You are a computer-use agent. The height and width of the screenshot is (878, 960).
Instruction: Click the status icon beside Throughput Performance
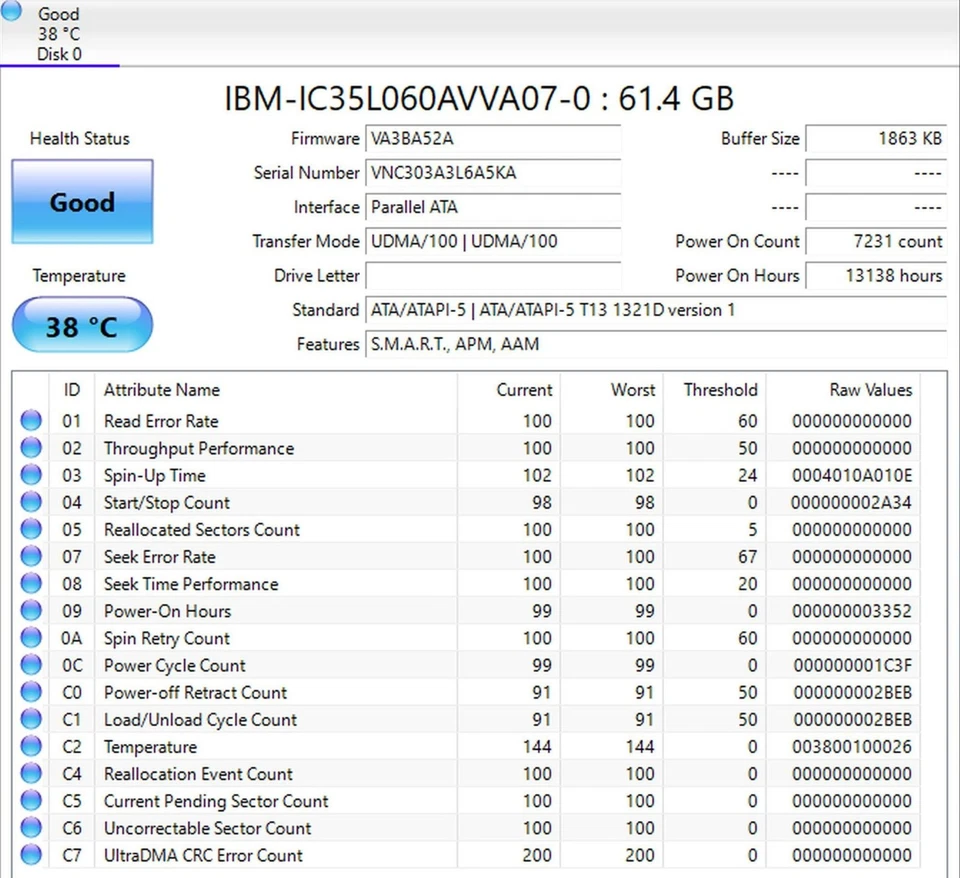[x=30, y=448]
